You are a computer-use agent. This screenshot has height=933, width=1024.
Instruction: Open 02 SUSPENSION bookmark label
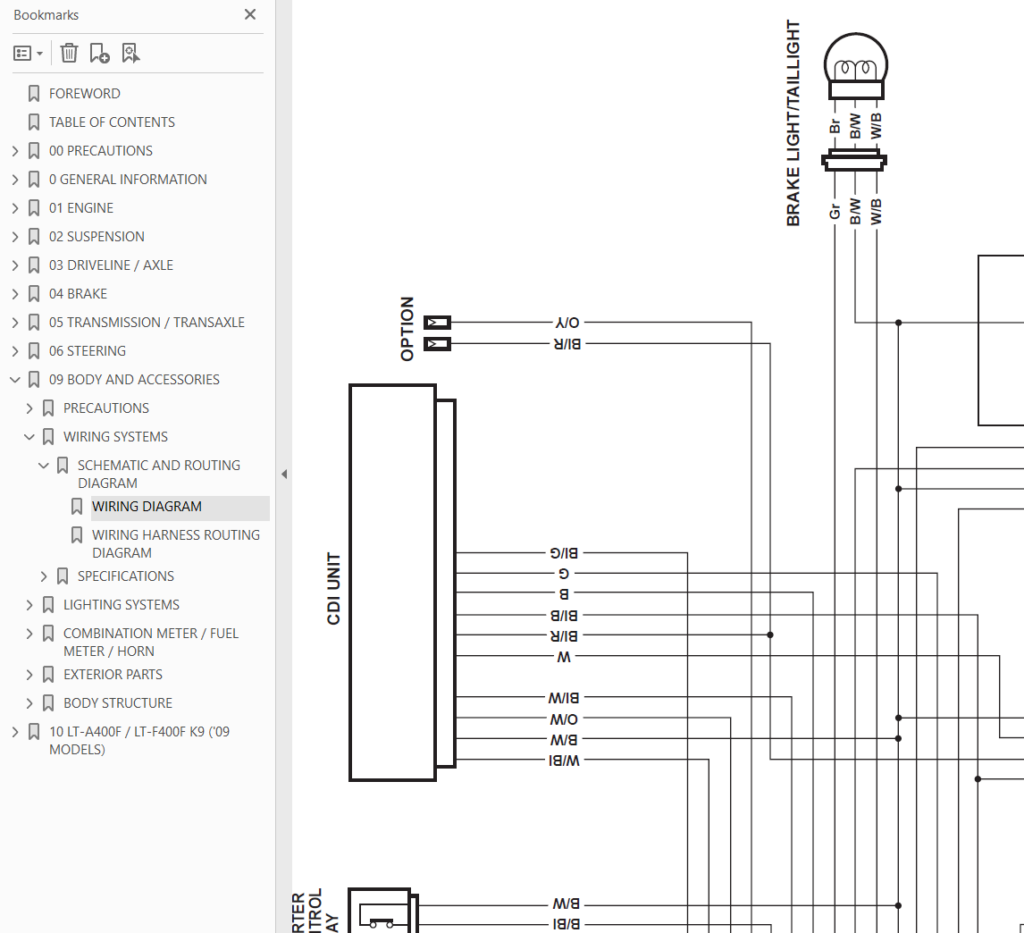[97, 236]
